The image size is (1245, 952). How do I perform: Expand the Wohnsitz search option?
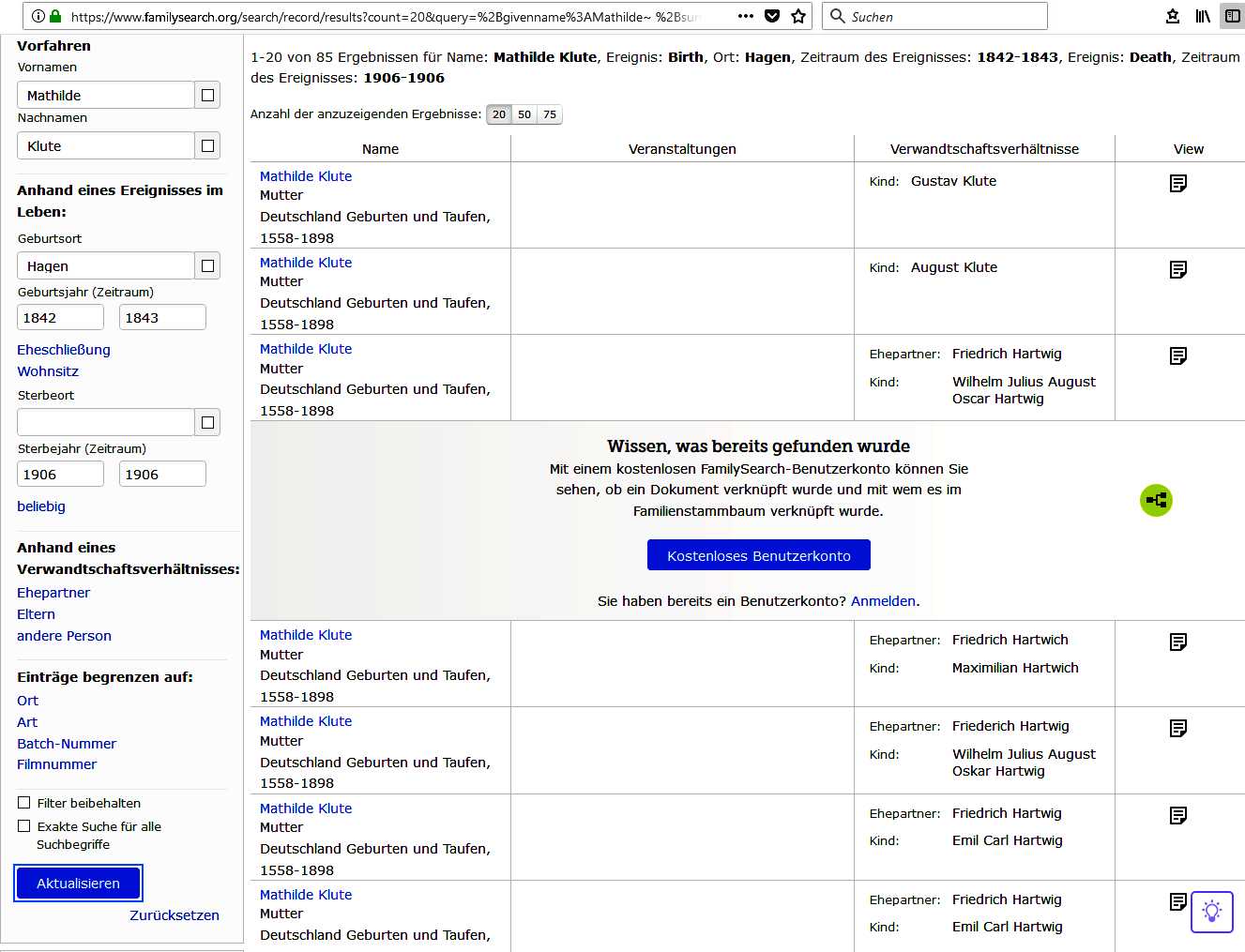point(48,371)
